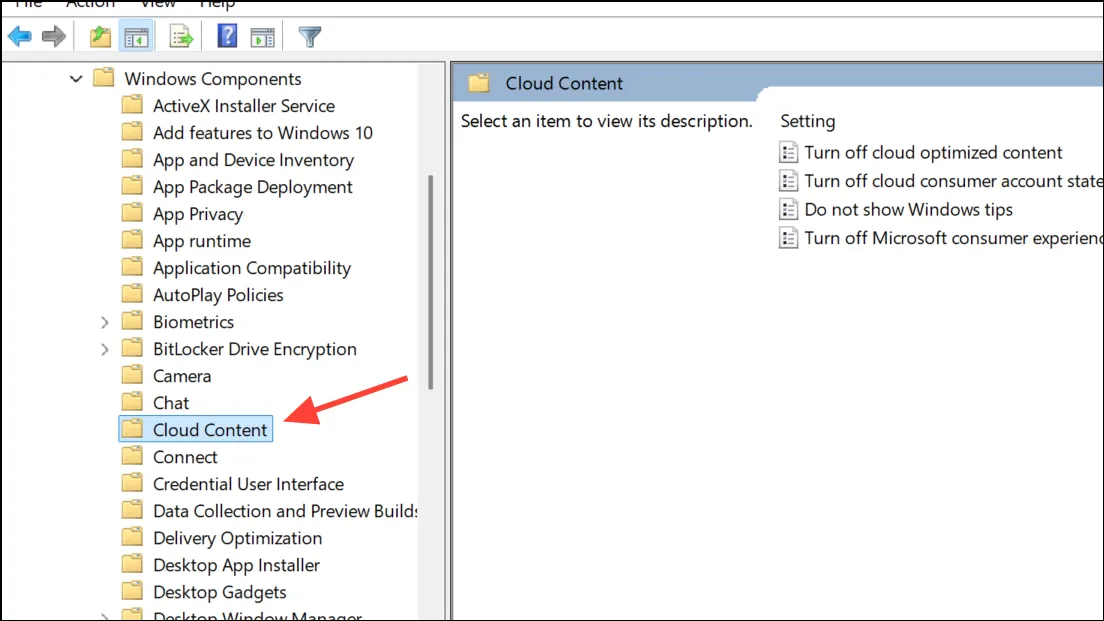1104x621 pixels.
Task: Click folder icon next to Chat
Action: [132, 402]
